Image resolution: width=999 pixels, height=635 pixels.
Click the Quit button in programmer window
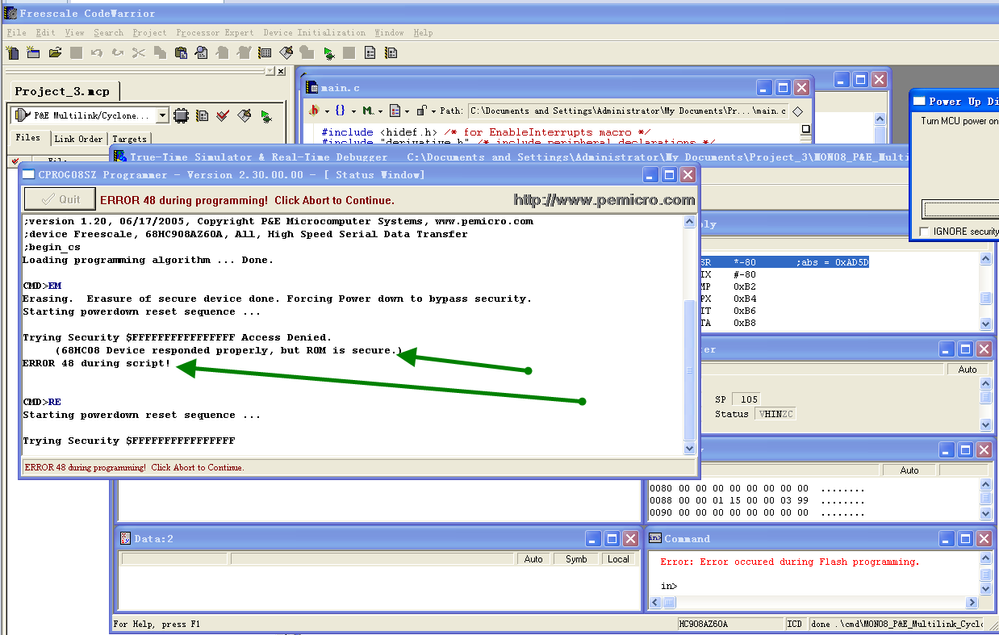(x=60, y=199)
